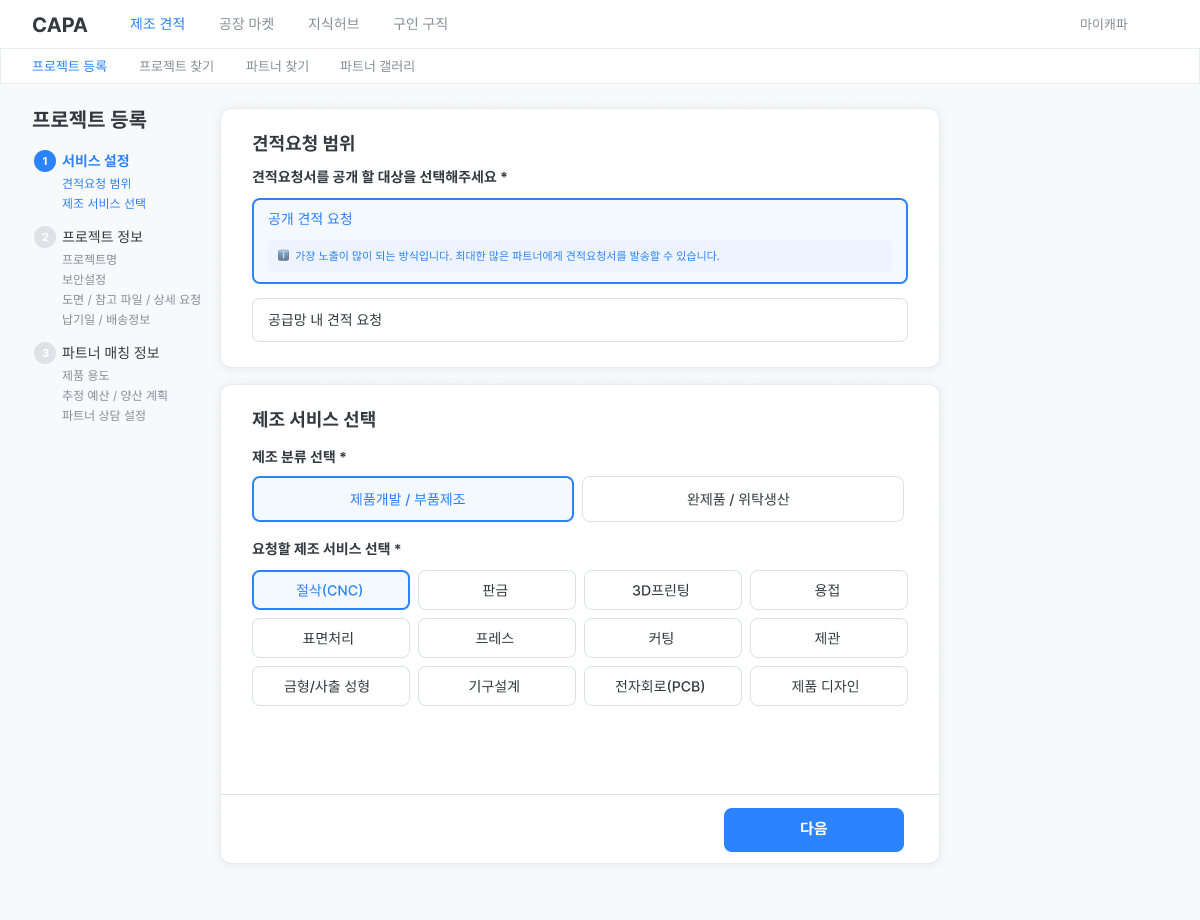Switch to 파트너 찾기 tab

click(277, 66)
